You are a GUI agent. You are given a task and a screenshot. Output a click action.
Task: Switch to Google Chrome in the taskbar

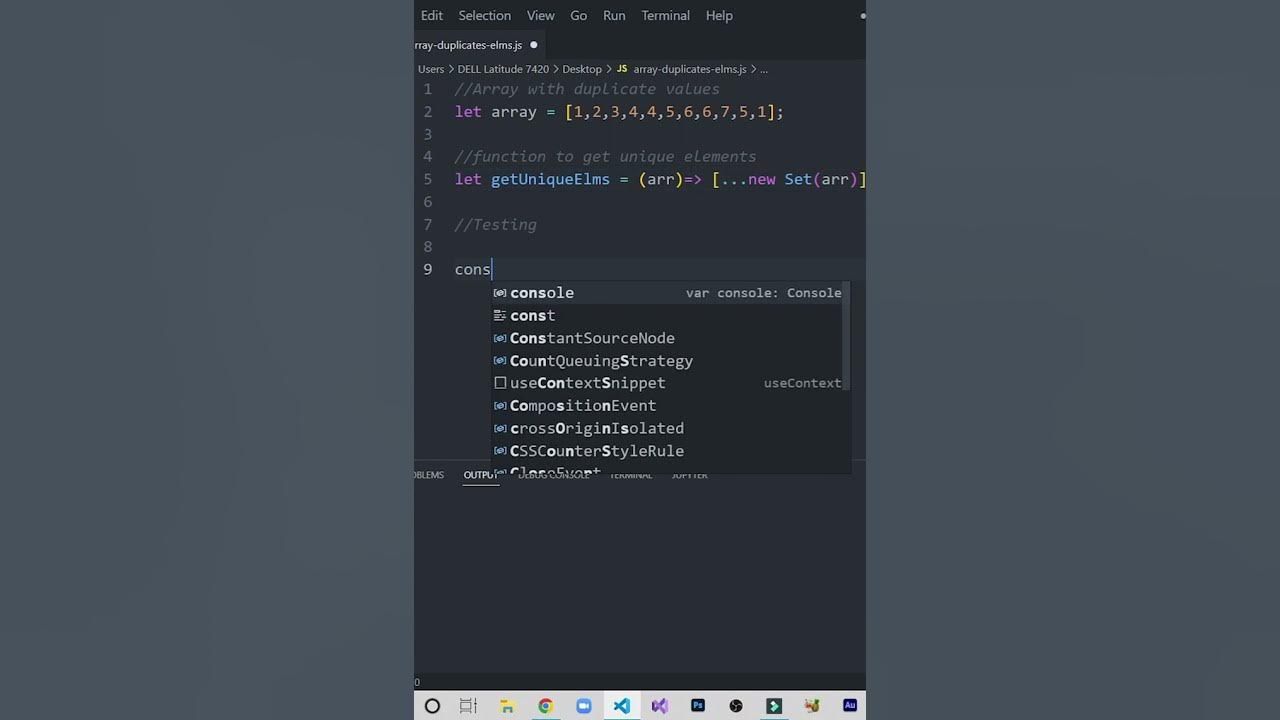point(545,706)
